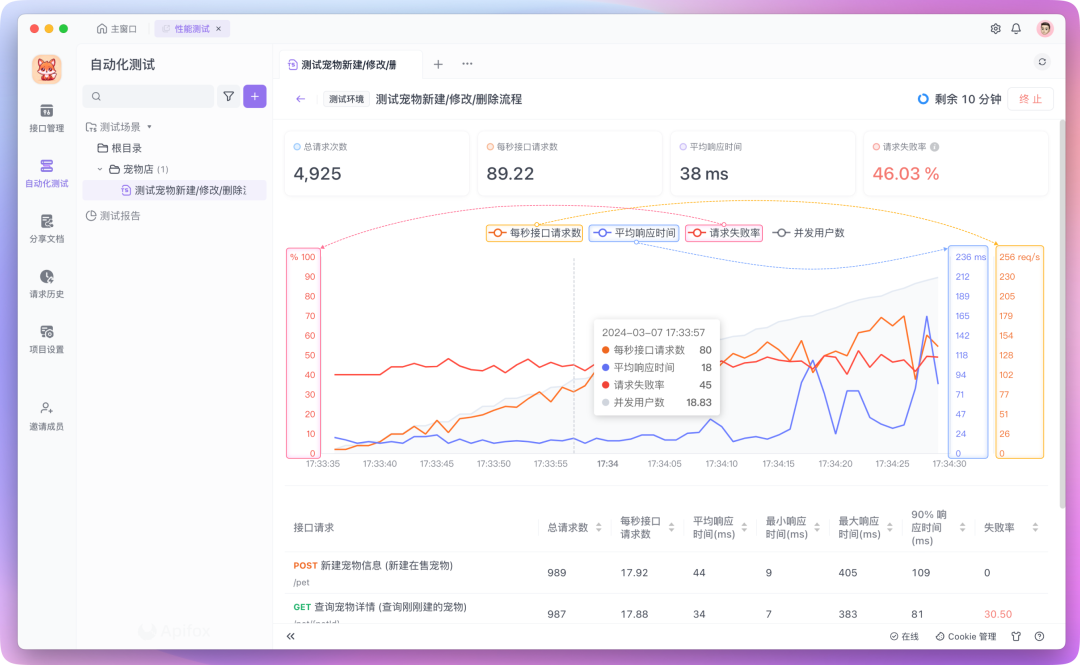Click the shirt theme icon in status bar
This screenshot has height=665, width=1080.
1016,636
